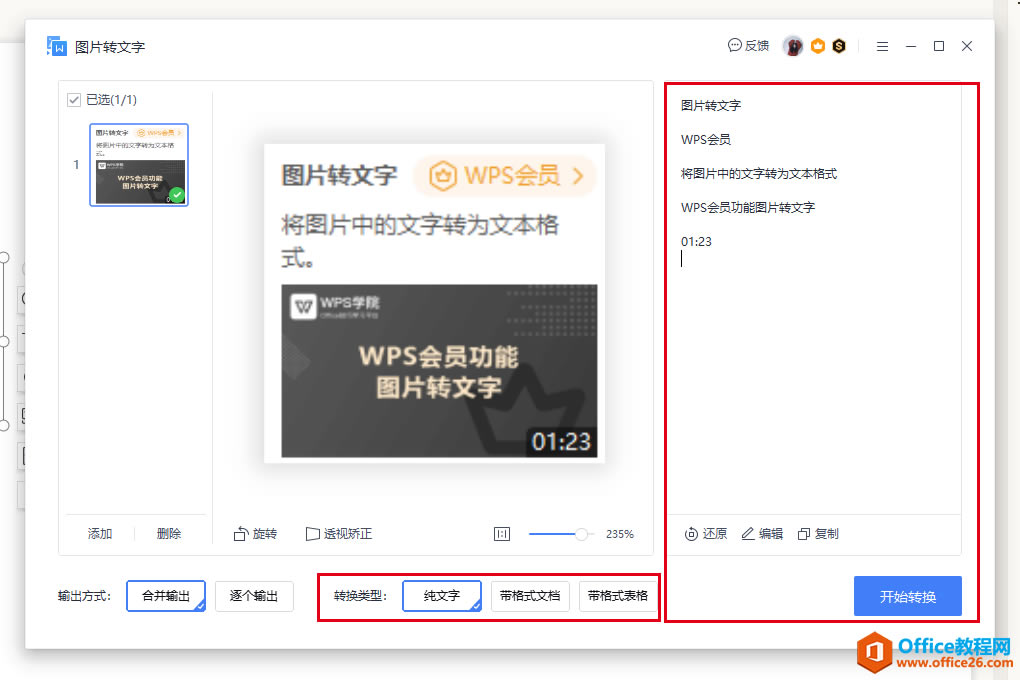Image resolution: width=1020 pixels, height=680 pixels.
Task: Choose 带格式表格 conversion type
Action: pos(617,596)
